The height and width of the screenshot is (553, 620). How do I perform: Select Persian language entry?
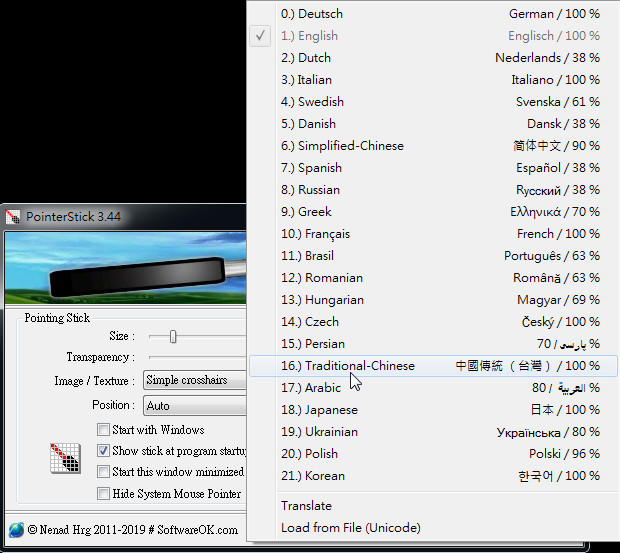pyautogui.click(x=433, y=344)
